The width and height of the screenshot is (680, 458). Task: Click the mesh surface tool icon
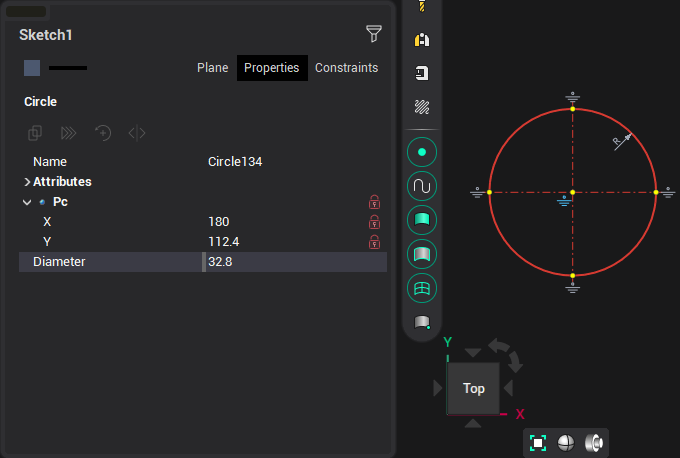point(422,288)
